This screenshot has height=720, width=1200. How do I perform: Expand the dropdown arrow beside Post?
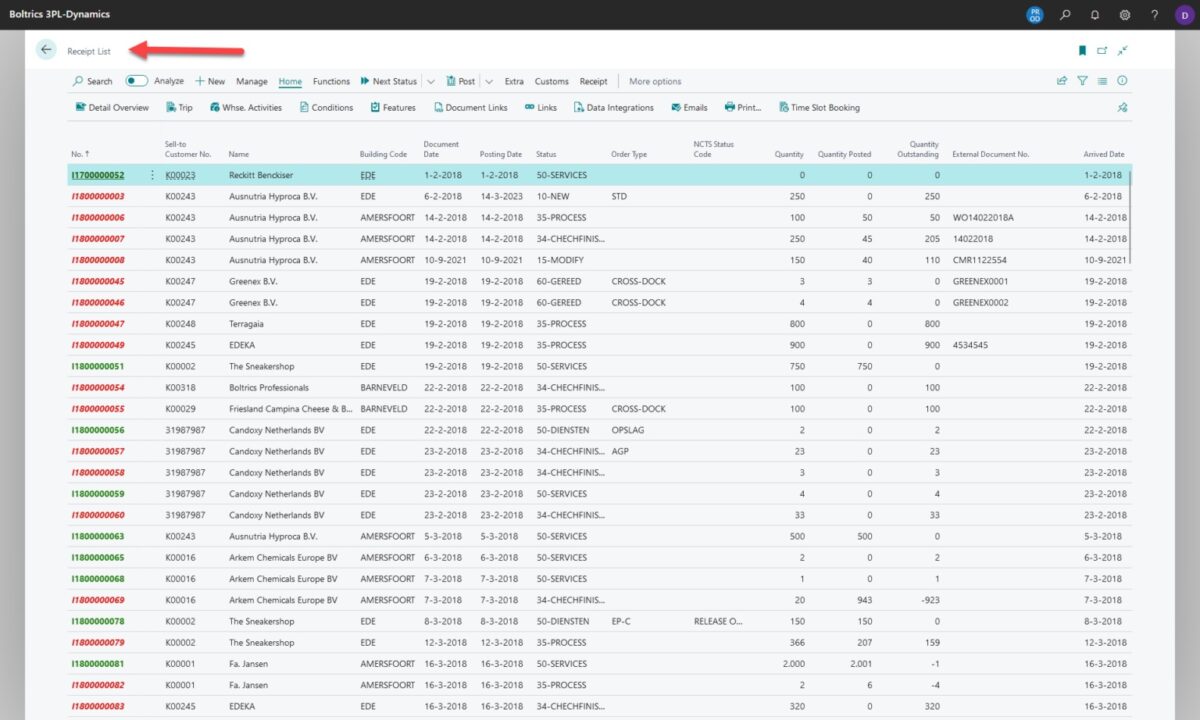[x=489, y=82]
